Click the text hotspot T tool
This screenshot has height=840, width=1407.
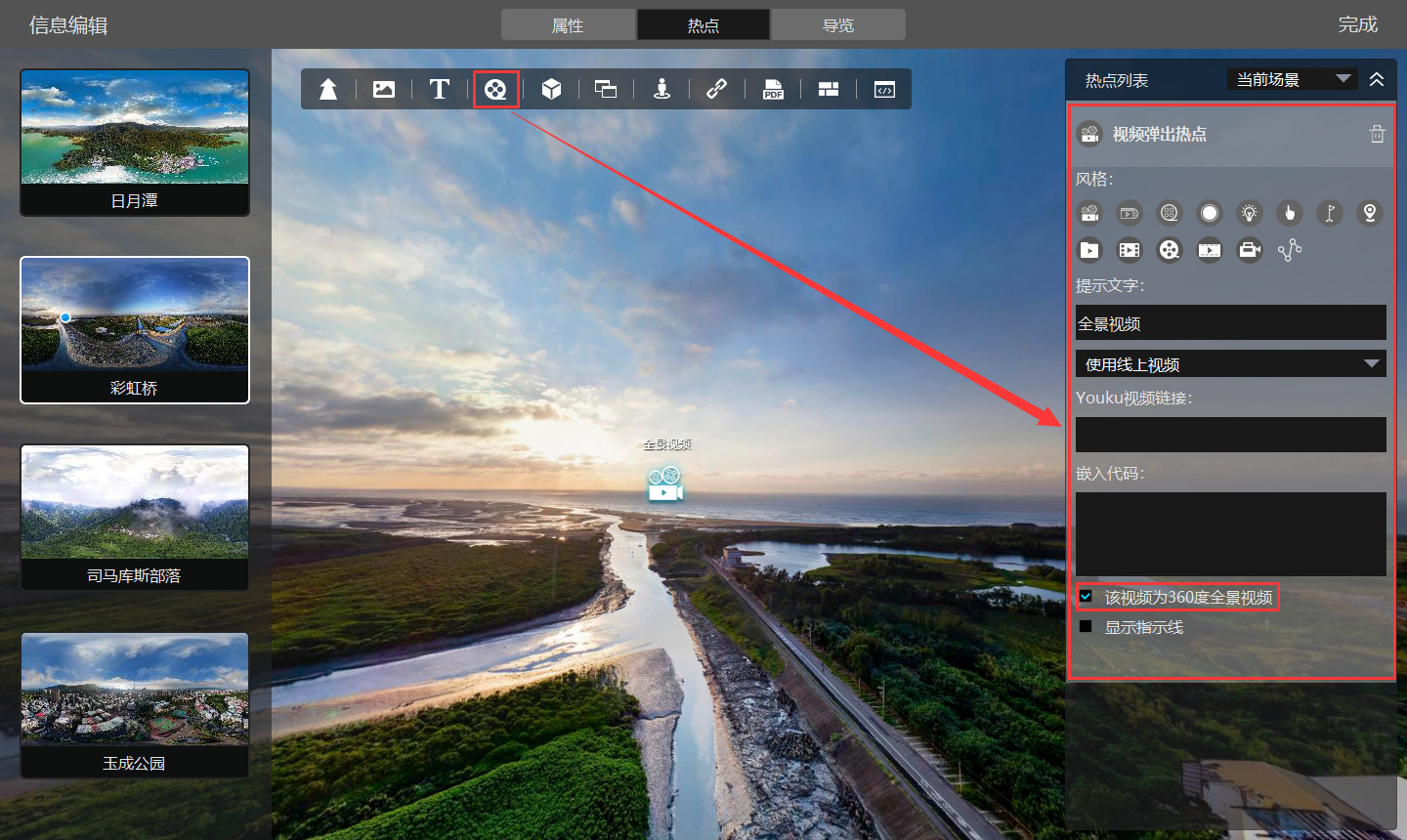coord(440,90)
